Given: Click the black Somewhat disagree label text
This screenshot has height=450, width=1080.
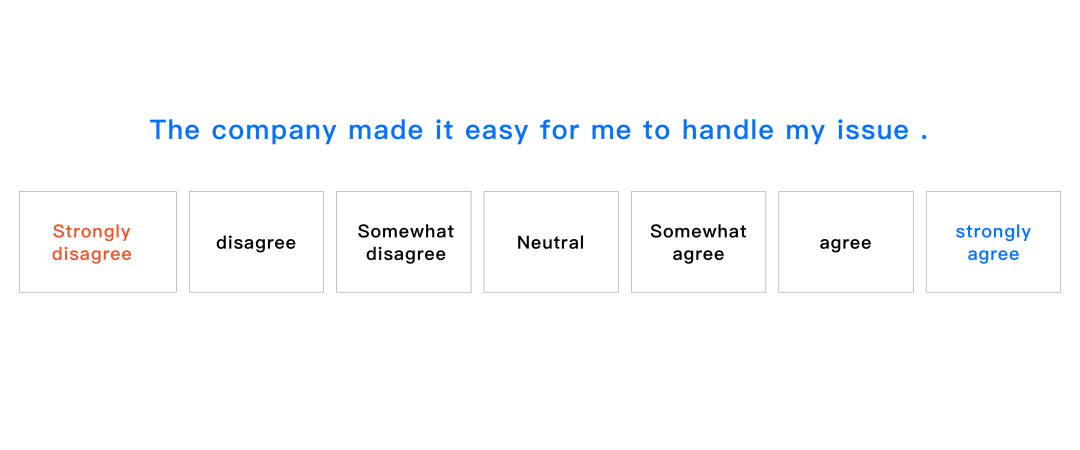Looking at the screenshot, I should (406, 243).
